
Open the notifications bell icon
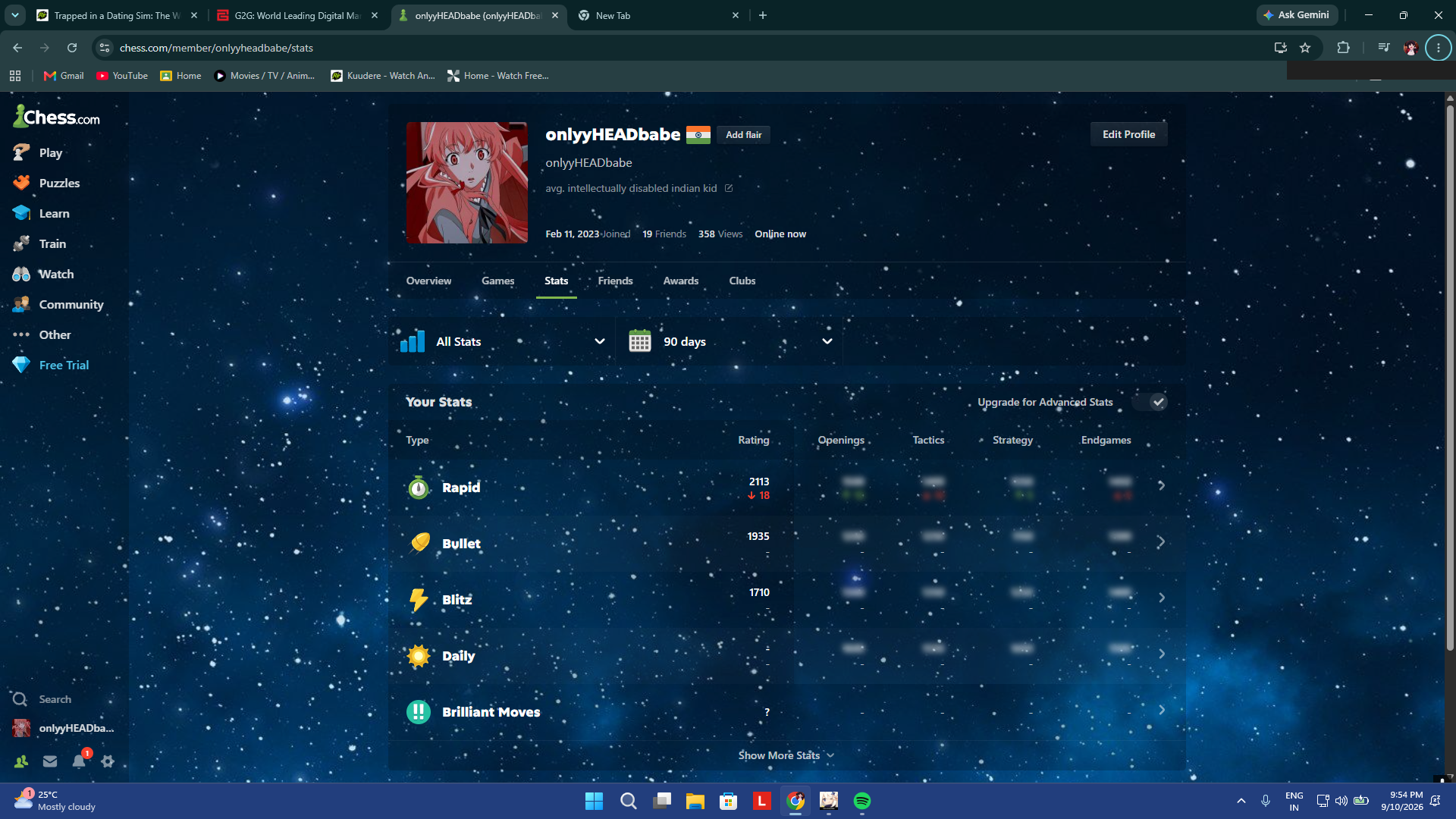79,761
